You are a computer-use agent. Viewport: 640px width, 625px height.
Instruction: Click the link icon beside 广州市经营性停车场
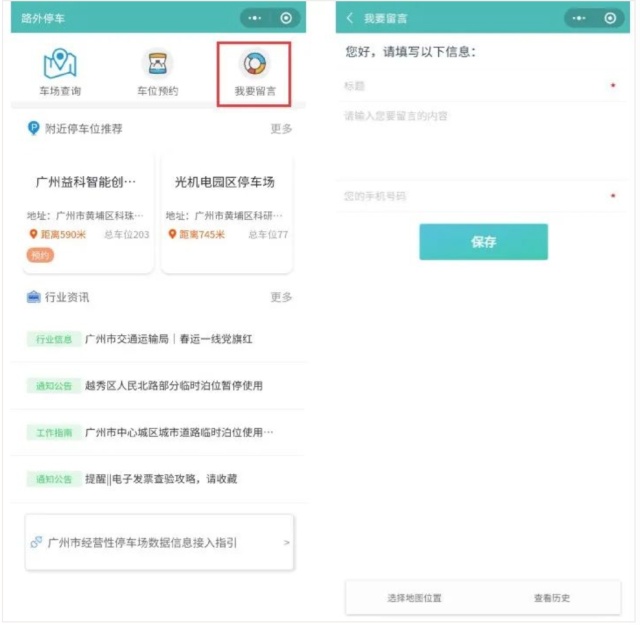(36, 542)
